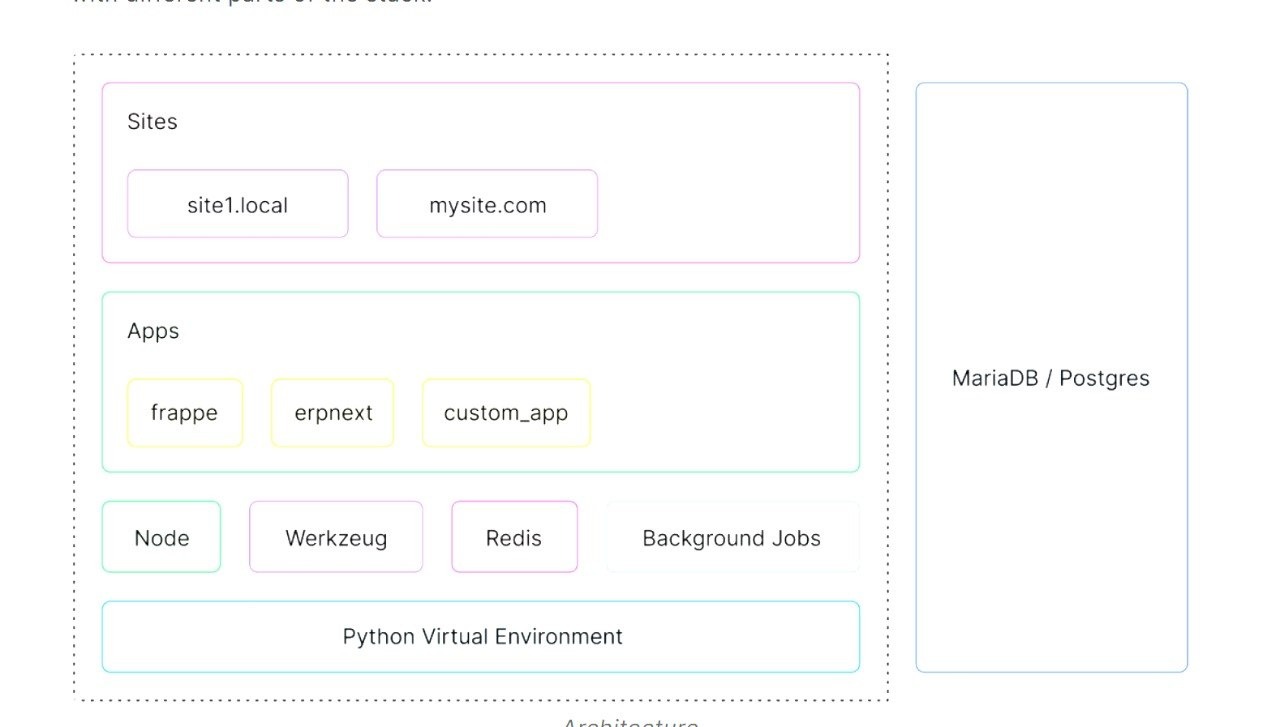This screenshot has height=727, width=1280.
Task: Click the Python Virtual Environment bar
Action: coord(482,636)
